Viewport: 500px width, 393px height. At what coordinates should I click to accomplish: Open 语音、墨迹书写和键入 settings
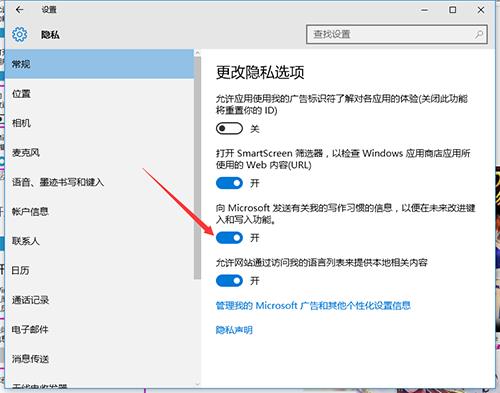[99, 182]
